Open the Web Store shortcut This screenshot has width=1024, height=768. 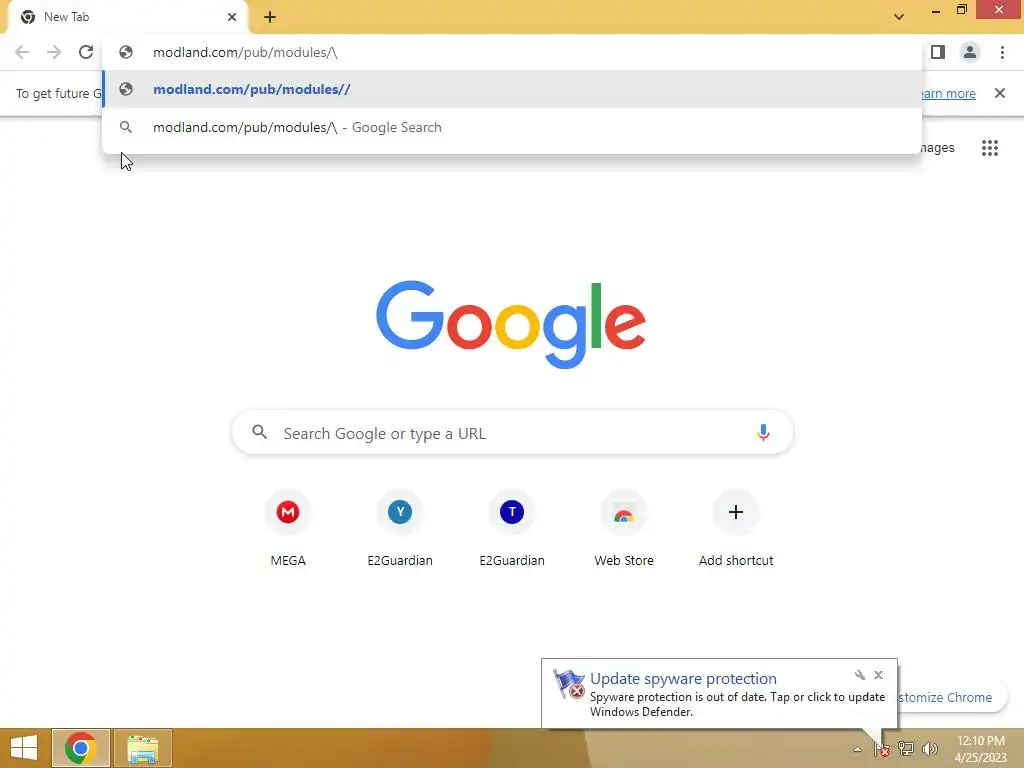[624, 527]
